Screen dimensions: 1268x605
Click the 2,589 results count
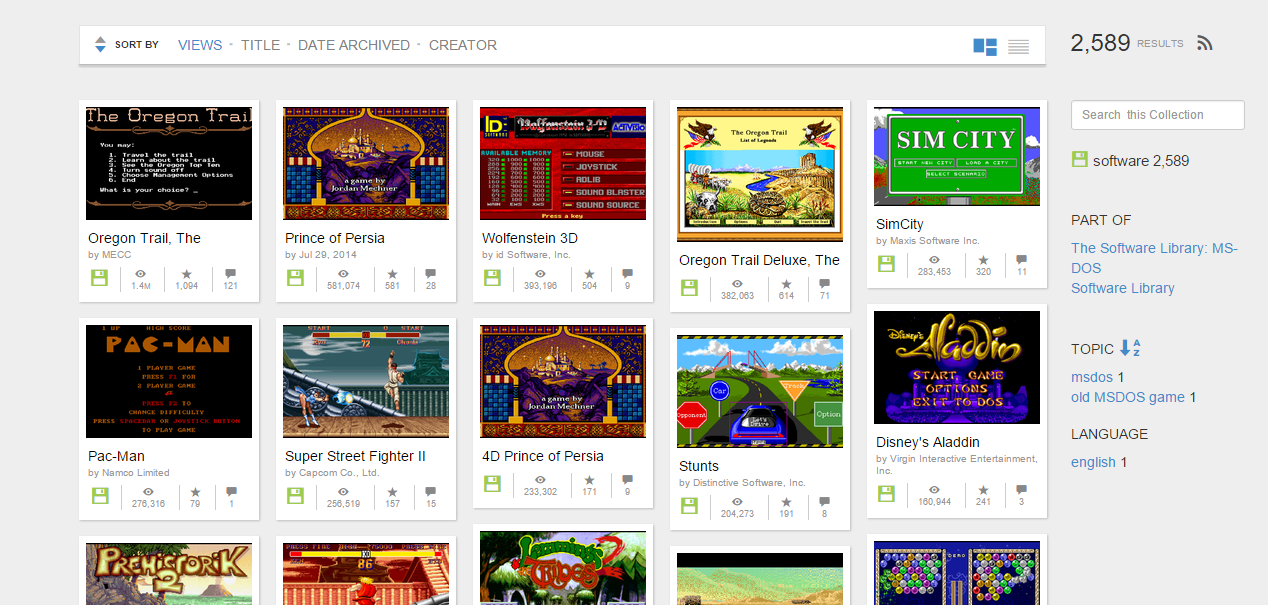pyautogui.click(x=1100, y=43)
